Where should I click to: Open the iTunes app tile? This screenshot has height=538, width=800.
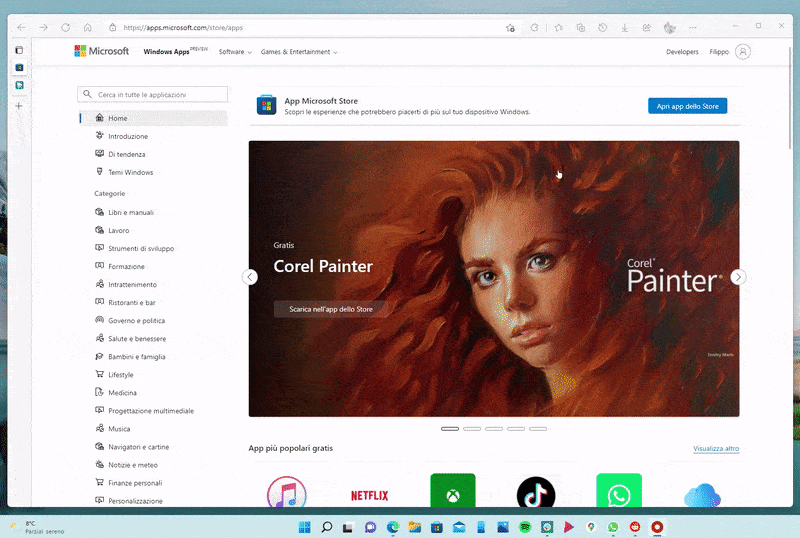tap(287, 492)
